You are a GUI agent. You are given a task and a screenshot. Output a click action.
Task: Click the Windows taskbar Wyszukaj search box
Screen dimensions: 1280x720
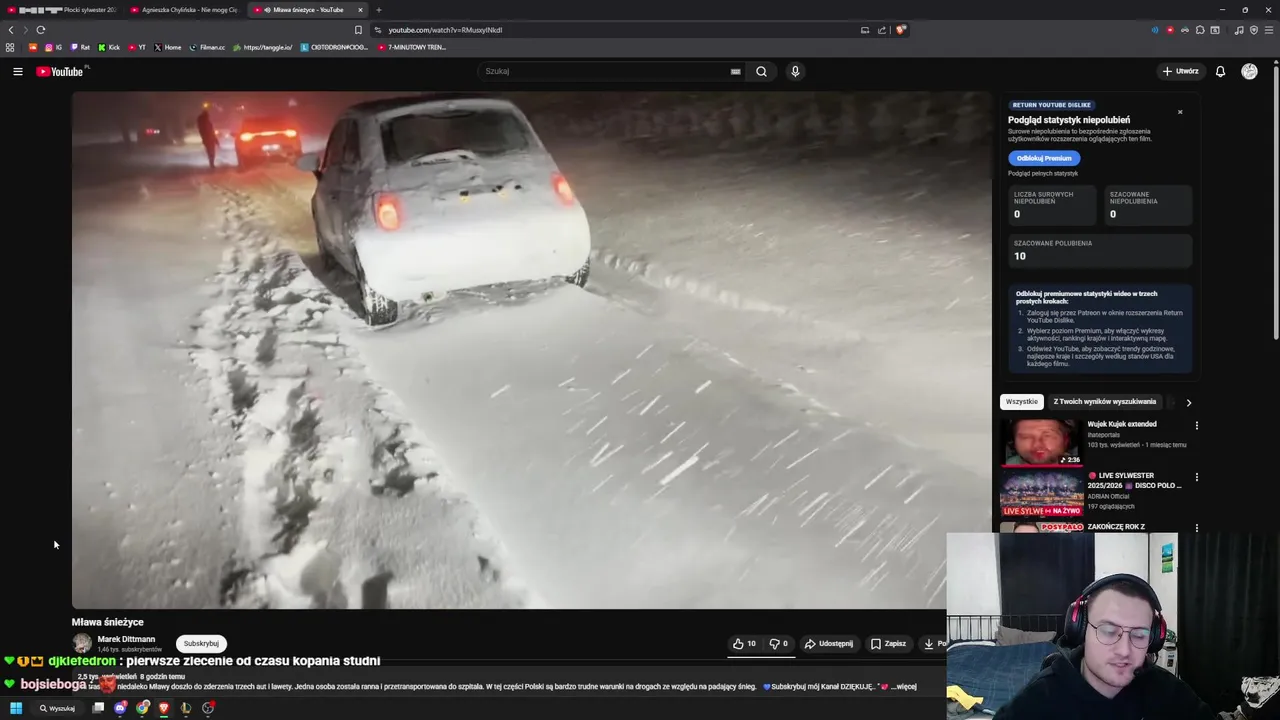coord(58,708)
